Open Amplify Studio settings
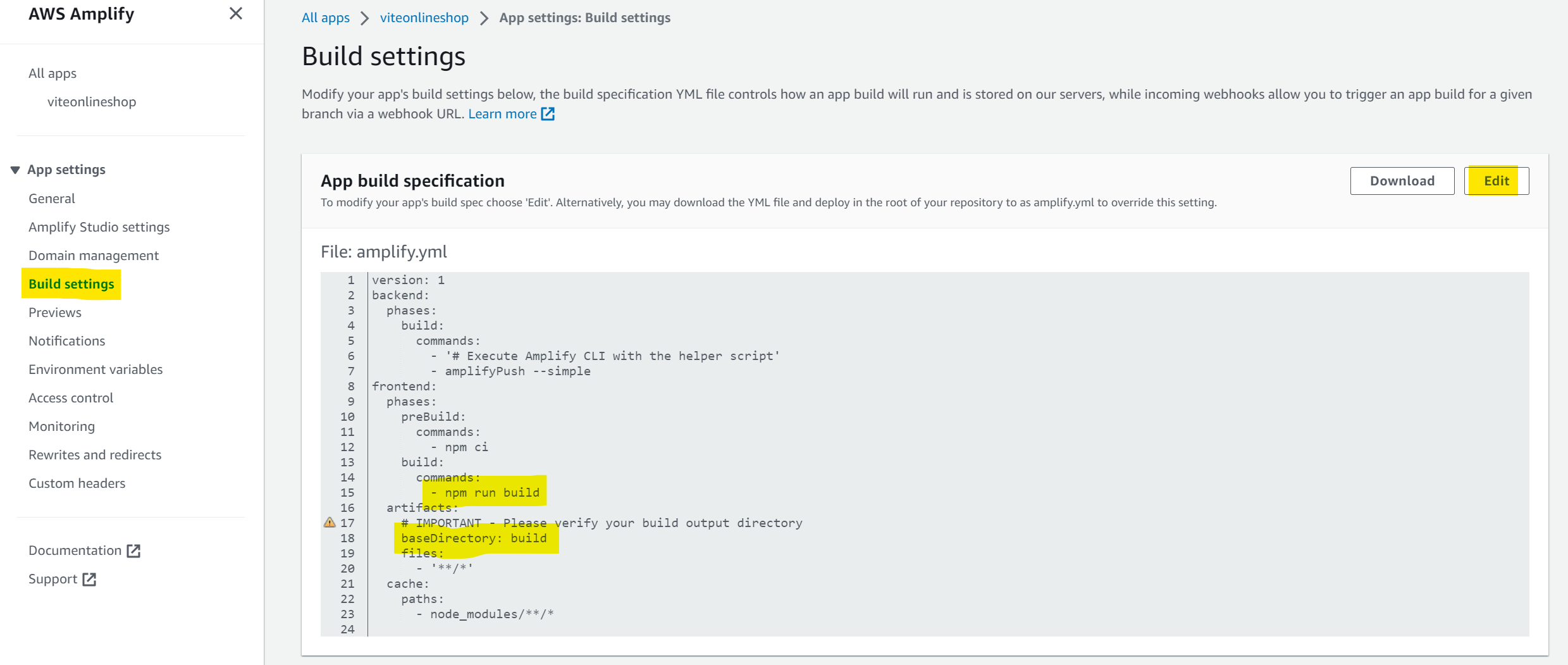Image resolution: width=1568 pixels, height=665 pixels. click(x=99, y=227)
